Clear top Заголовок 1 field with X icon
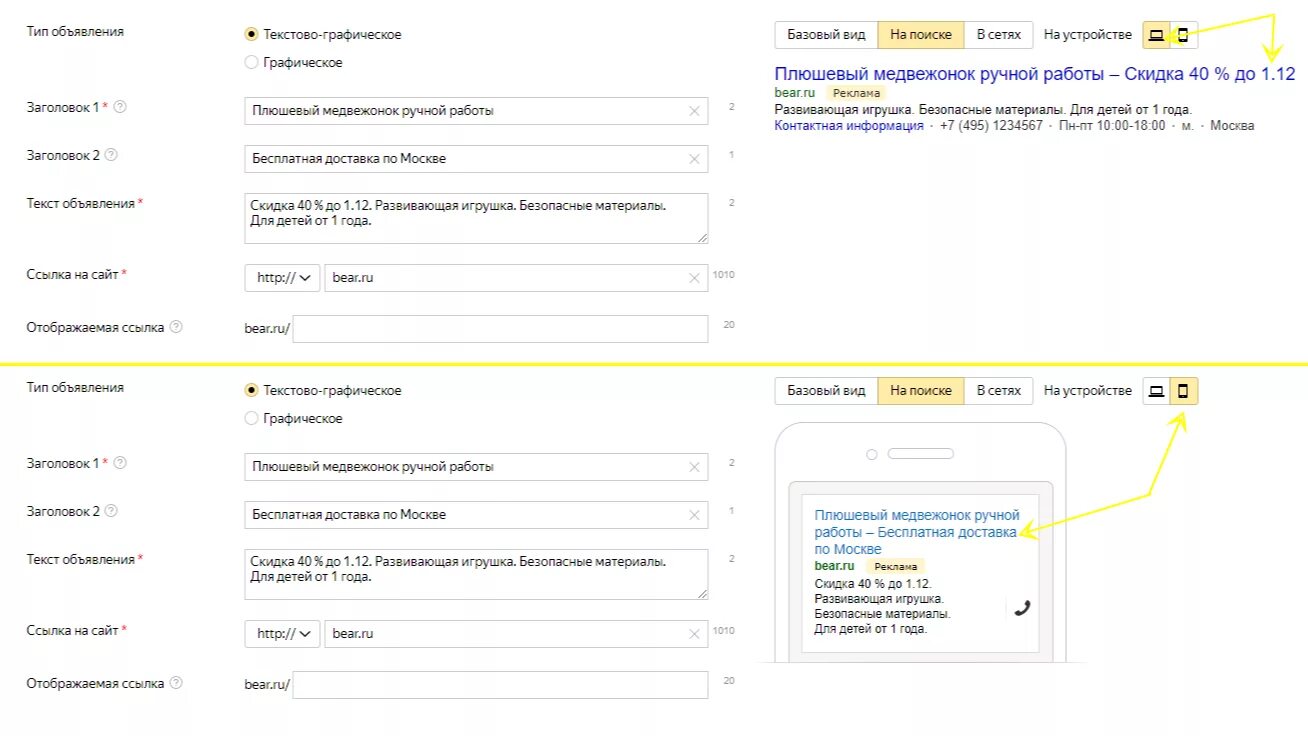This screenshot has width=1308, height=736. [x=694, y=111]
